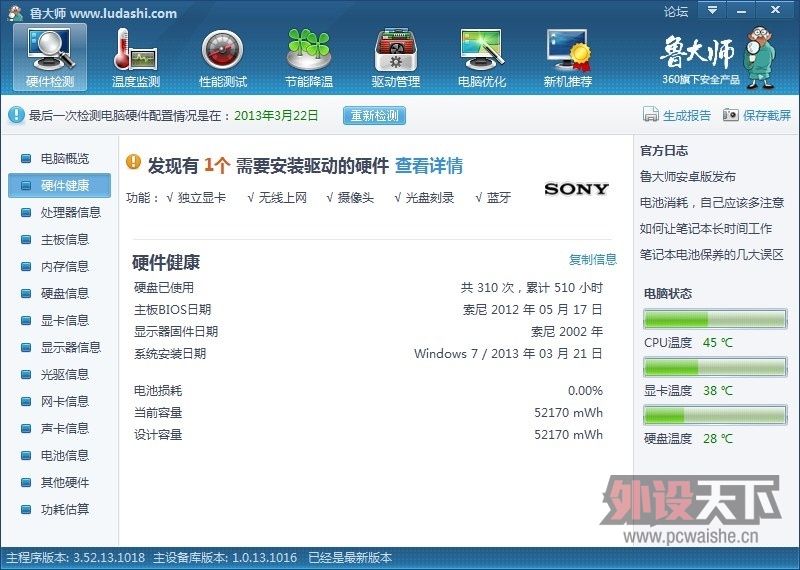Click the Windows 7 install date value
Image resolution: width=800 pixels, height=570 pixels.
(508, 354)
